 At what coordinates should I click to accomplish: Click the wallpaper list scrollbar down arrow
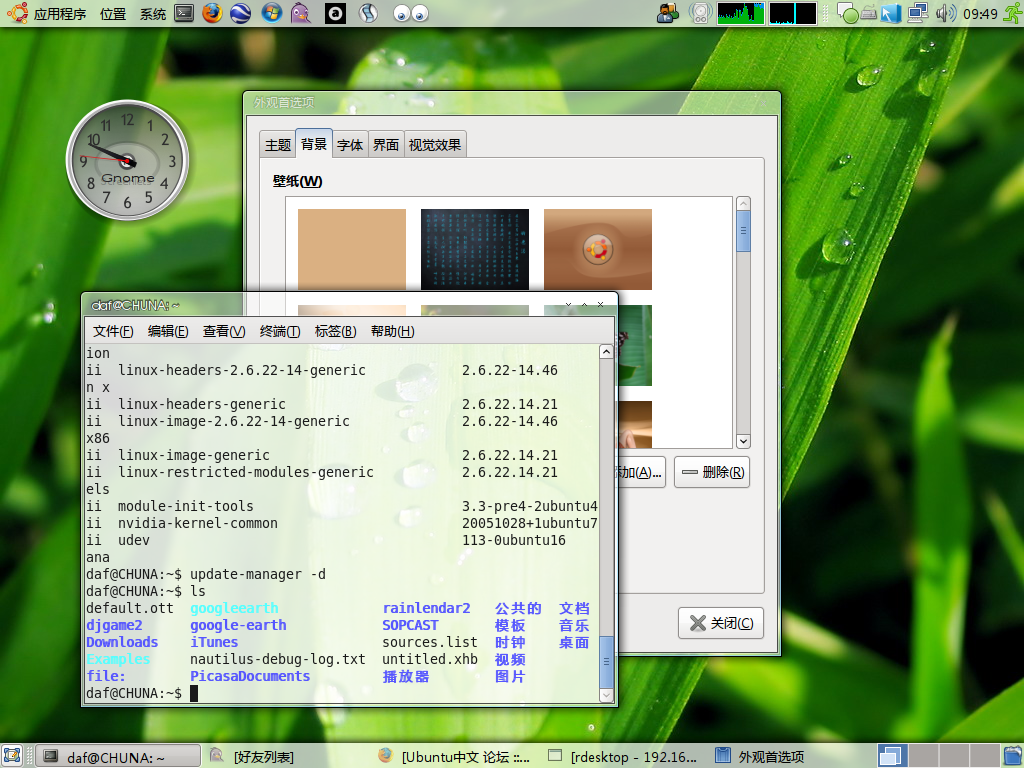point(743,441)
